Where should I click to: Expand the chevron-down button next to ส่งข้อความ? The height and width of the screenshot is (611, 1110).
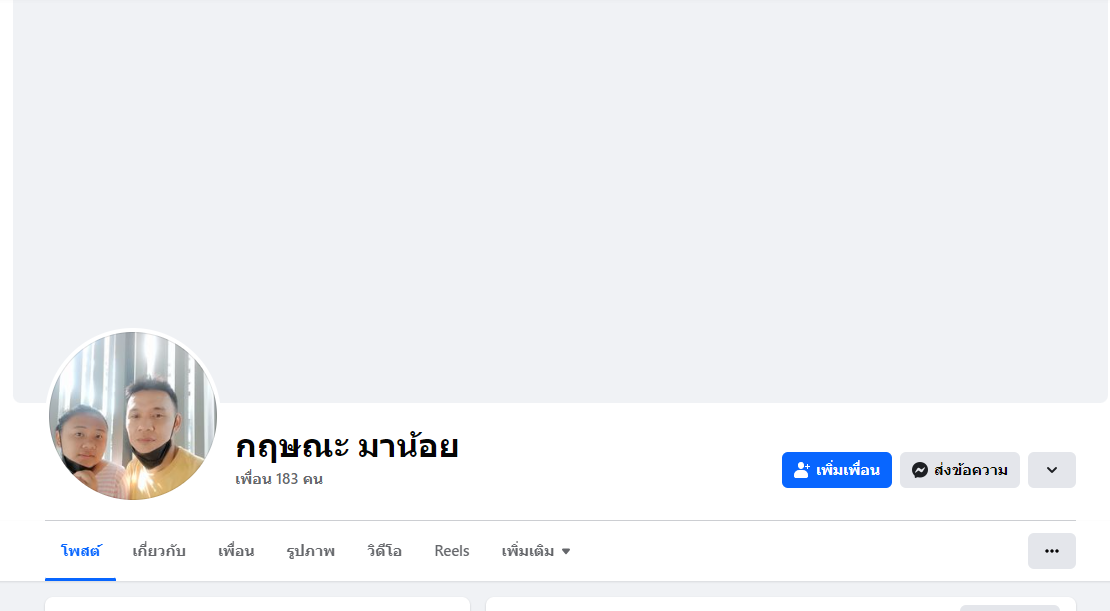click(1051, 470)
